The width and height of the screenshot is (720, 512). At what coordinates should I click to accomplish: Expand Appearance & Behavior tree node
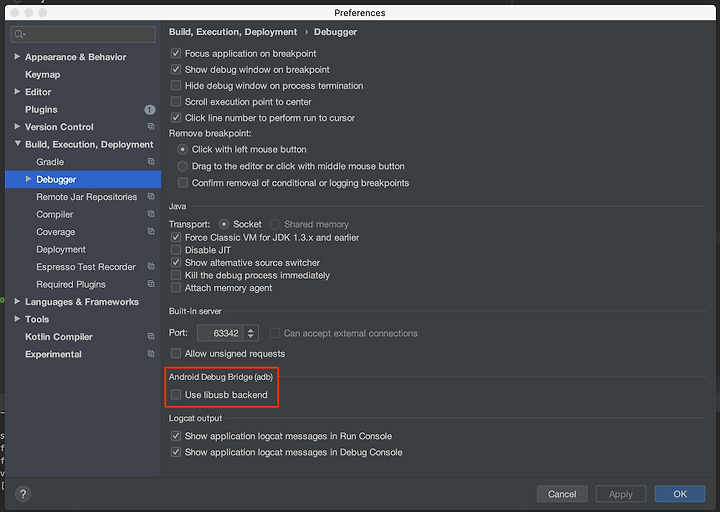(x=17, y=56)
